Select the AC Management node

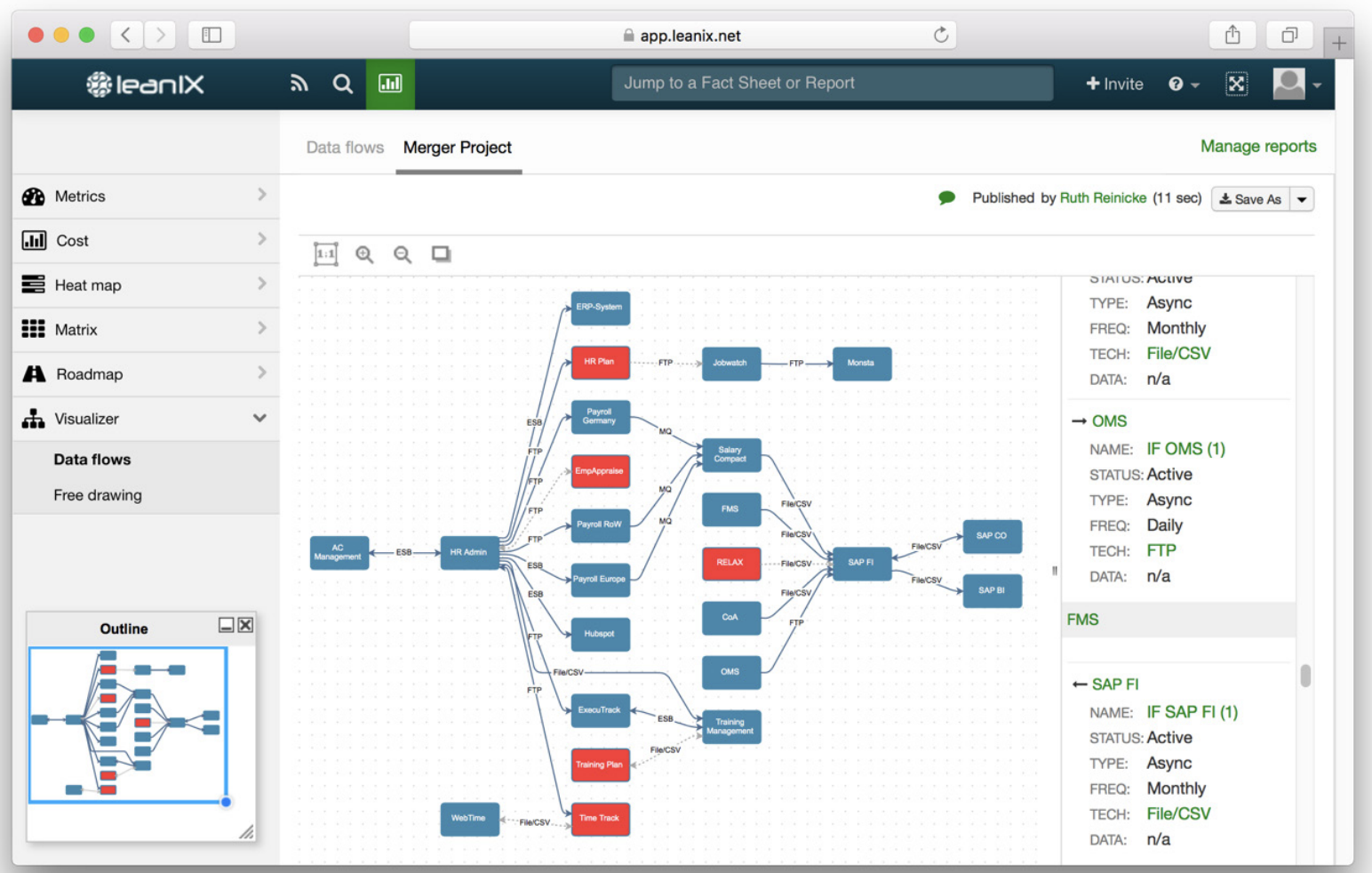pyautogui.click(x=339, y=552)
